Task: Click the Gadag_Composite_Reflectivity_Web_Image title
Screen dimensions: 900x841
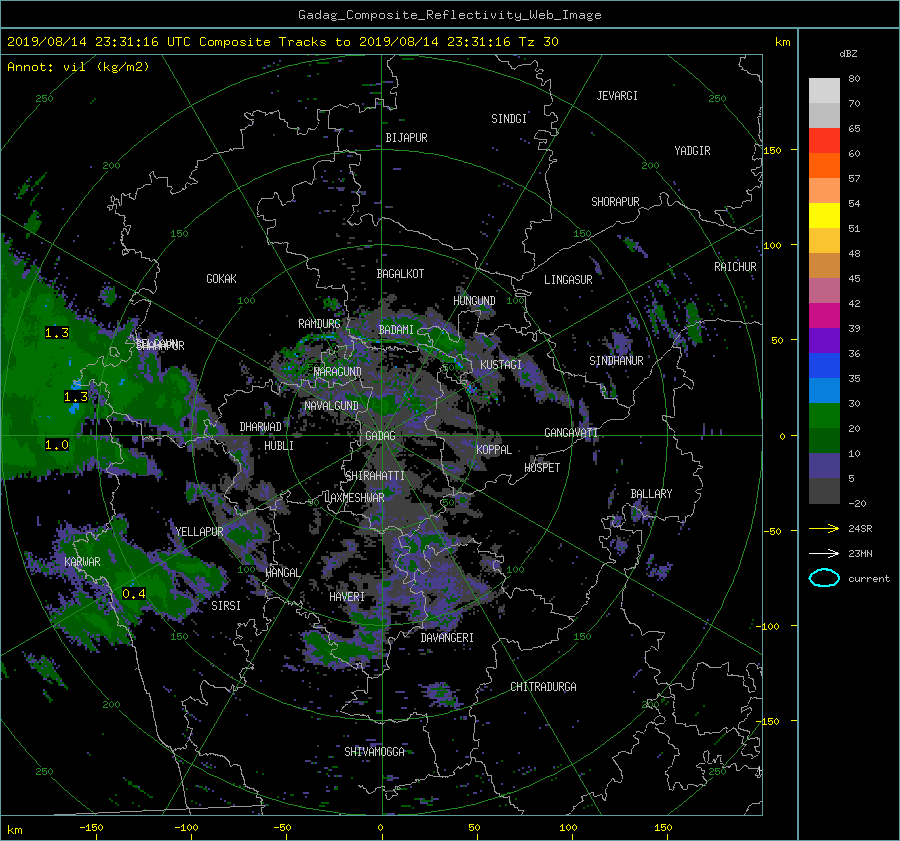Action: (x=449, y=15)
